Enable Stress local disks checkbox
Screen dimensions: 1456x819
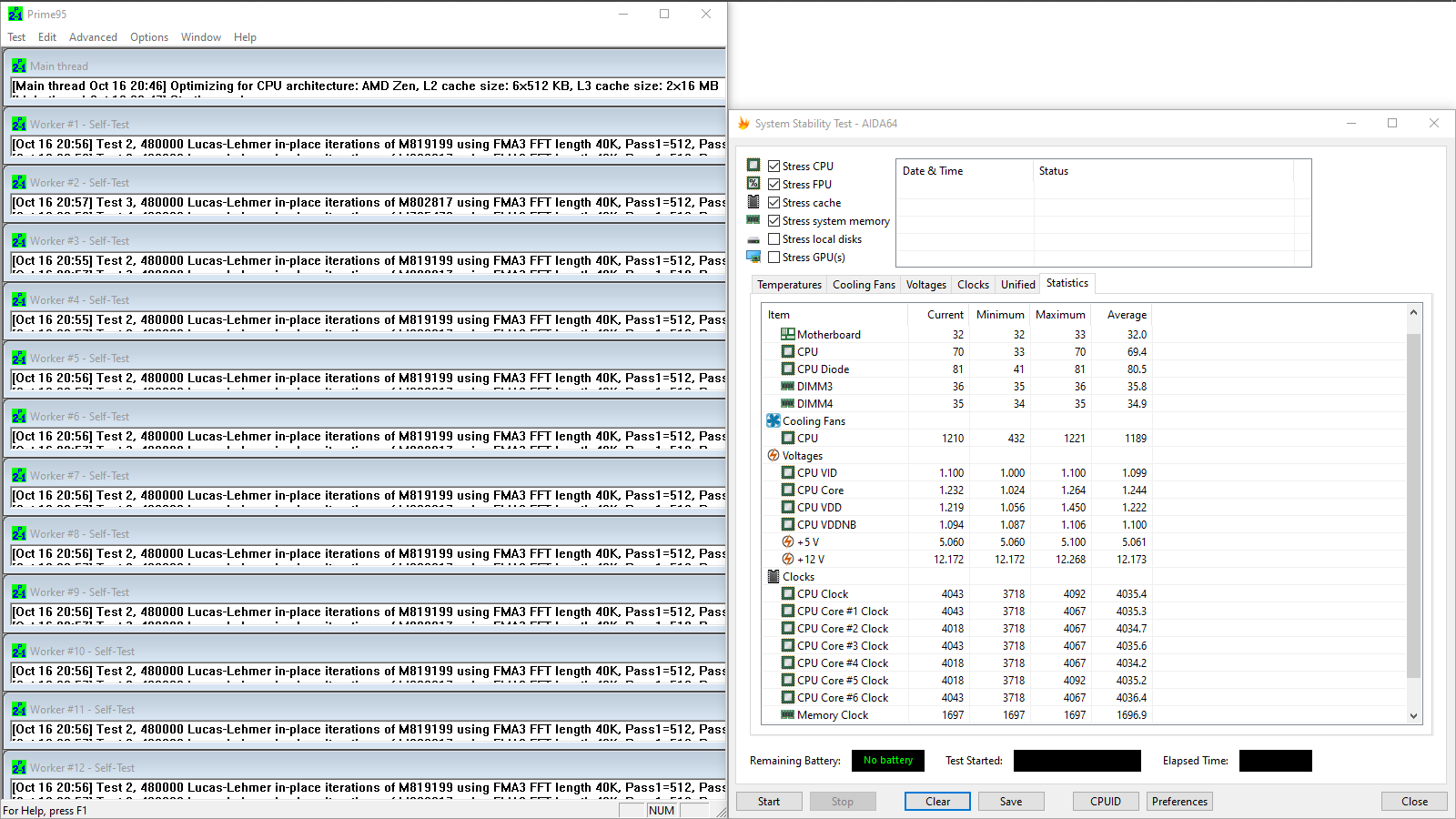coord(773,238)
